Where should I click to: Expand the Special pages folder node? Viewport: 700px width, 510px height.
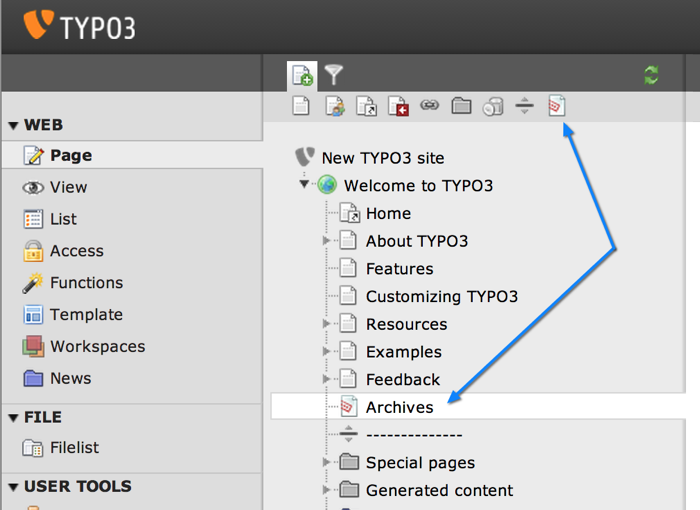coord(326,462)
